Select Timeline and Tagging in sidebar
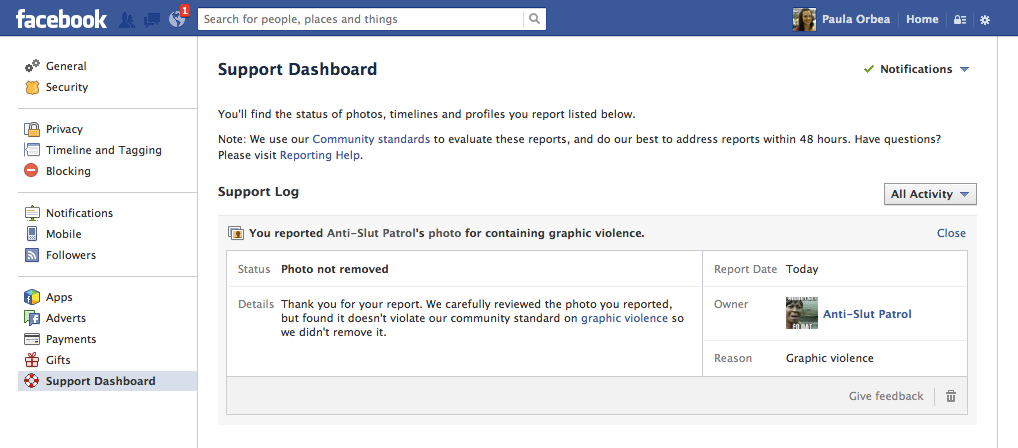Image resolution: width=1018 pixels, height=448 pixels. click(x=103, y=150)
